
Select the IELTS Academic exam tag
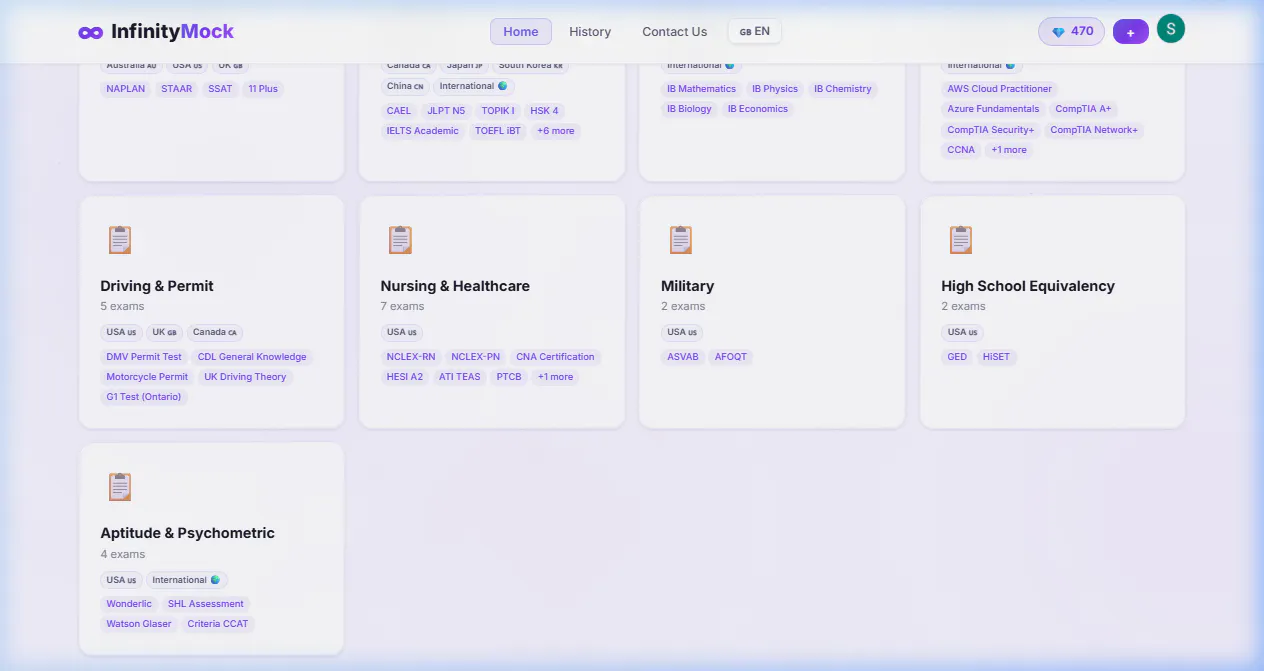click(x=423, y=131)
